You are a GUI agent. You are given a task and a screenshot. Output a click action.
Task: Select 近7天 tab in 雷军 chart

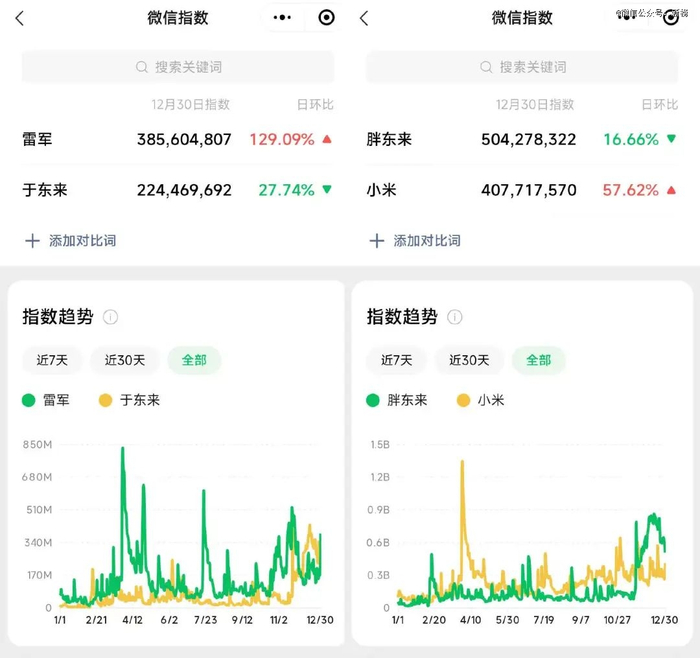coord(52,360)
